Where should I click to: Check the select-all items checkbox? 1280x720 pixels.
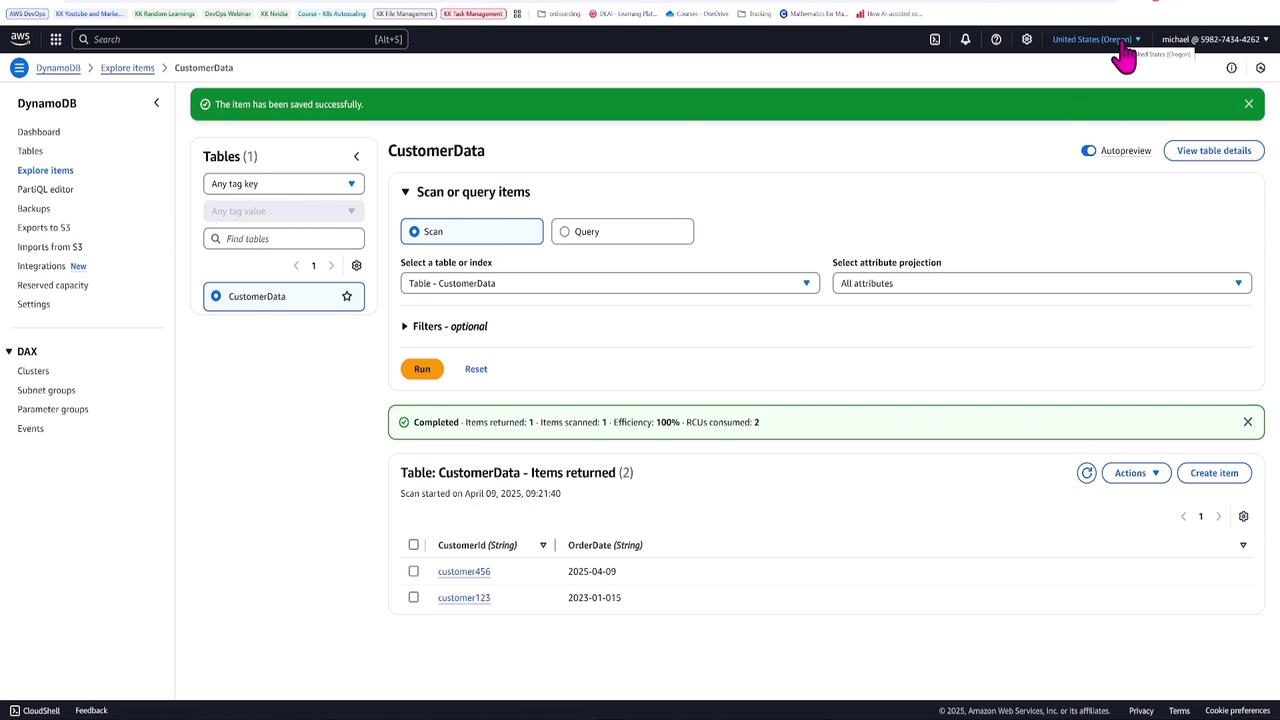tap(413, 545)
